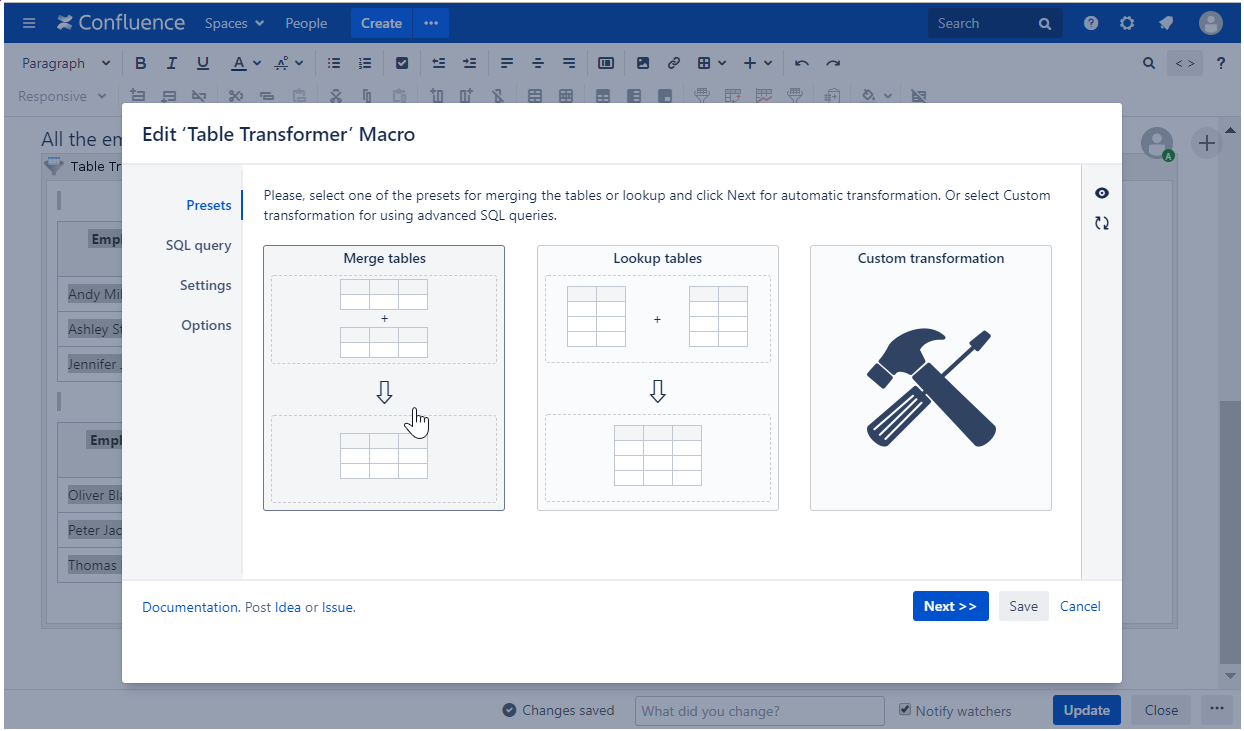This screenshot has height=731, width=1244.
Task: Click the Next >> button
Action: click(x=950, y=606)
